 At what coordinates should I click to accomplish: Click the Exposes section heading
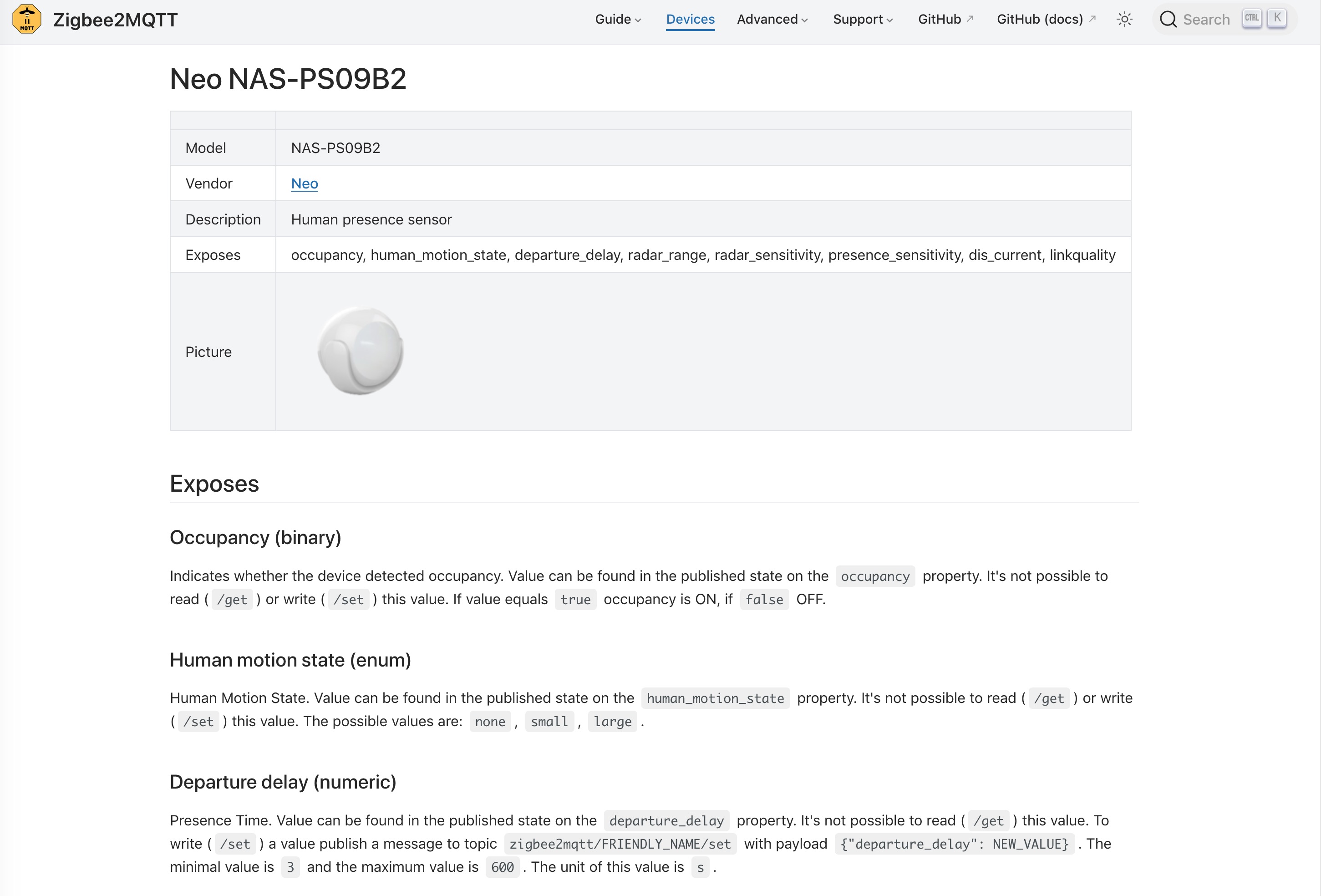pos(214,484)
